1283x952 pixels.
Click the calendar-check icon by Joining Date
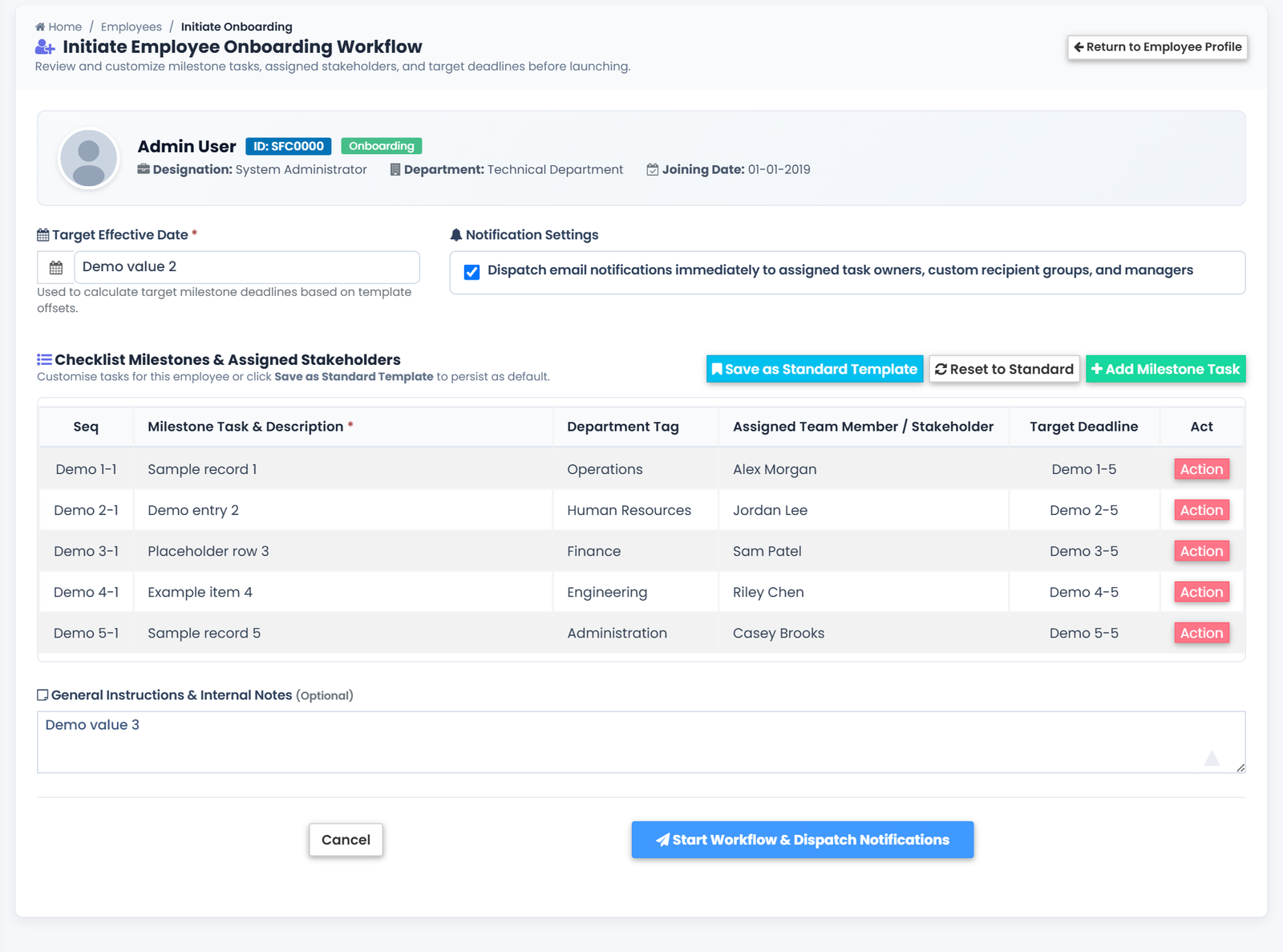653,169
